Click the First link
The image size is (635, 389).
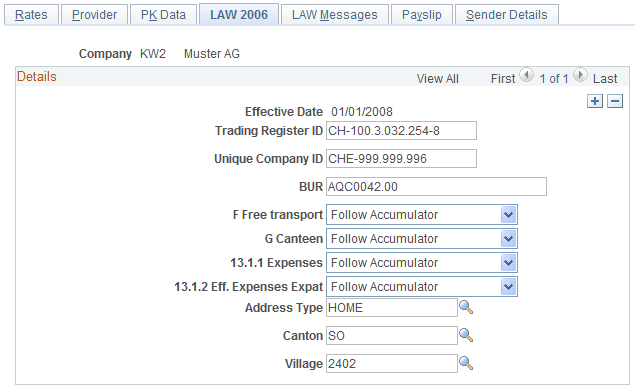coord(503,79)
